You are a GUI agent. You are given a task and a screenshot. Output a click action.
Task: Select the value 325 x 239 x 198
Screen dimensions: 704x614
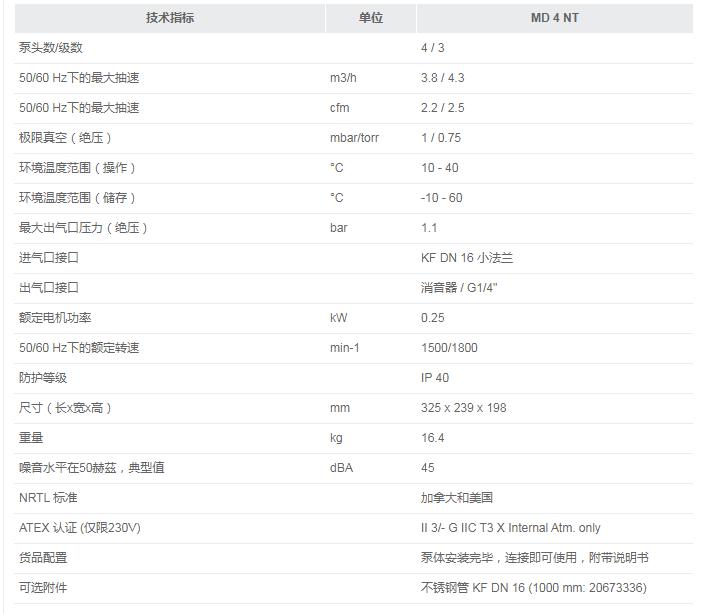pos(464,408)
